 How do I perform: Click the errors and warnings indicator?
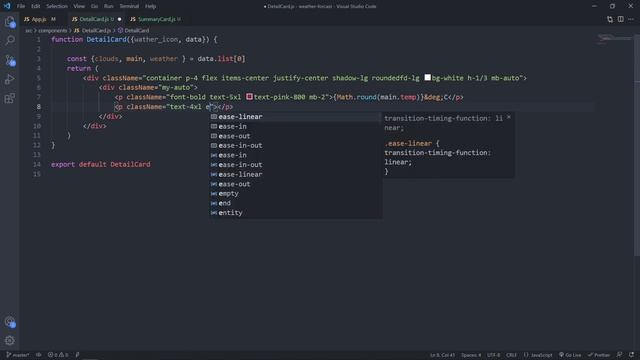pyautogui.click(x=58, y=355)
